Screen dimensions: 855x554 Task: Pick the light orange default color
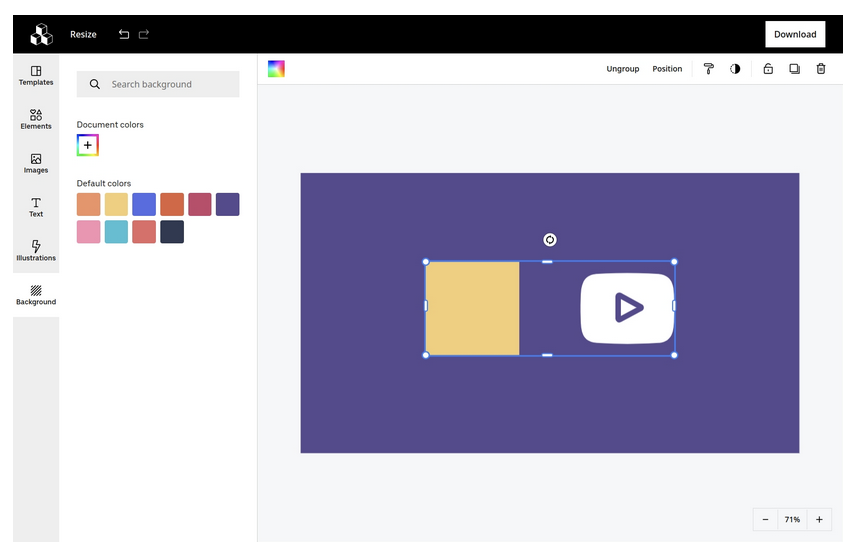88,204
